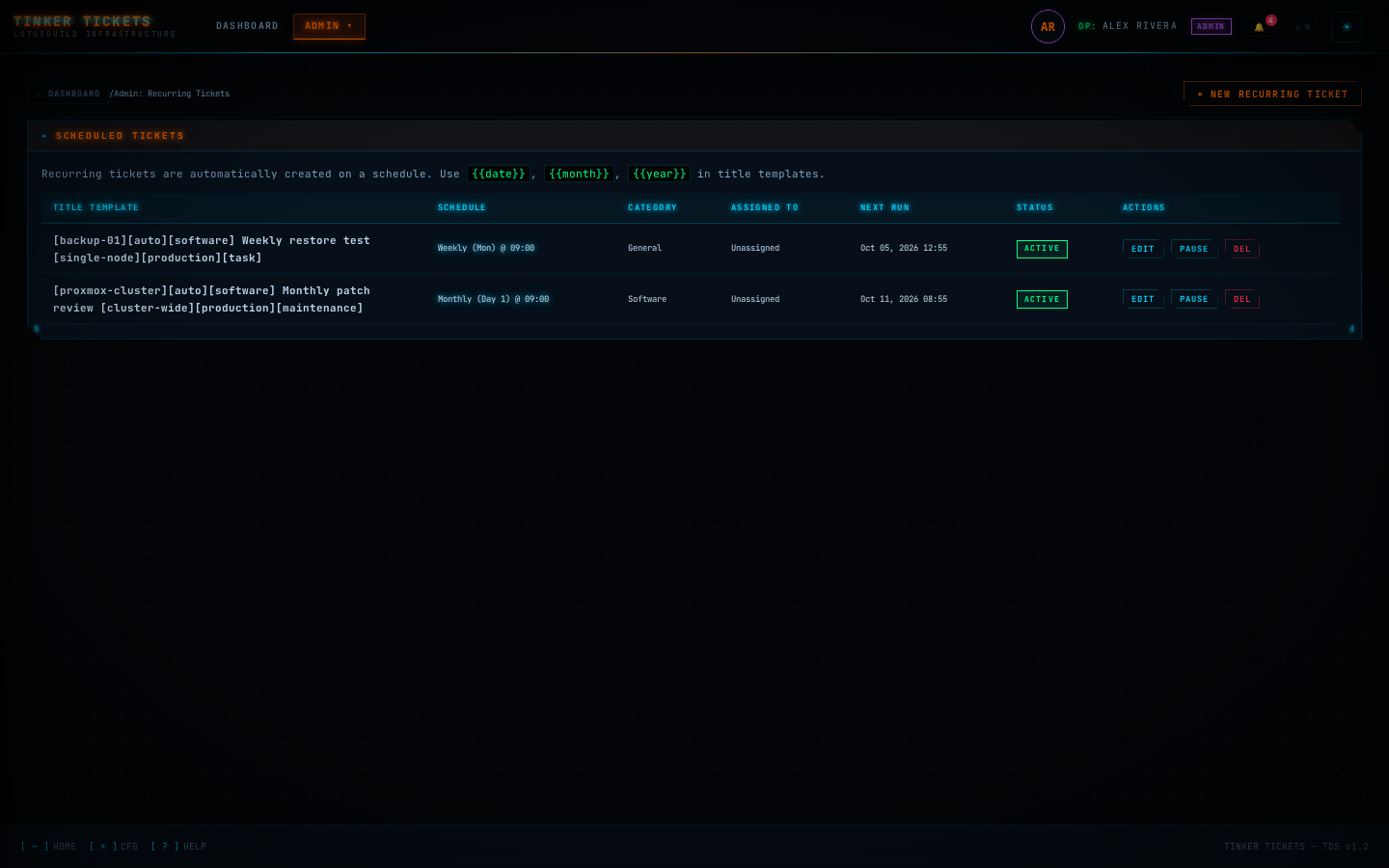Expand the Admin dropdown menu
1389x868 pixels.
coord(329,26)
